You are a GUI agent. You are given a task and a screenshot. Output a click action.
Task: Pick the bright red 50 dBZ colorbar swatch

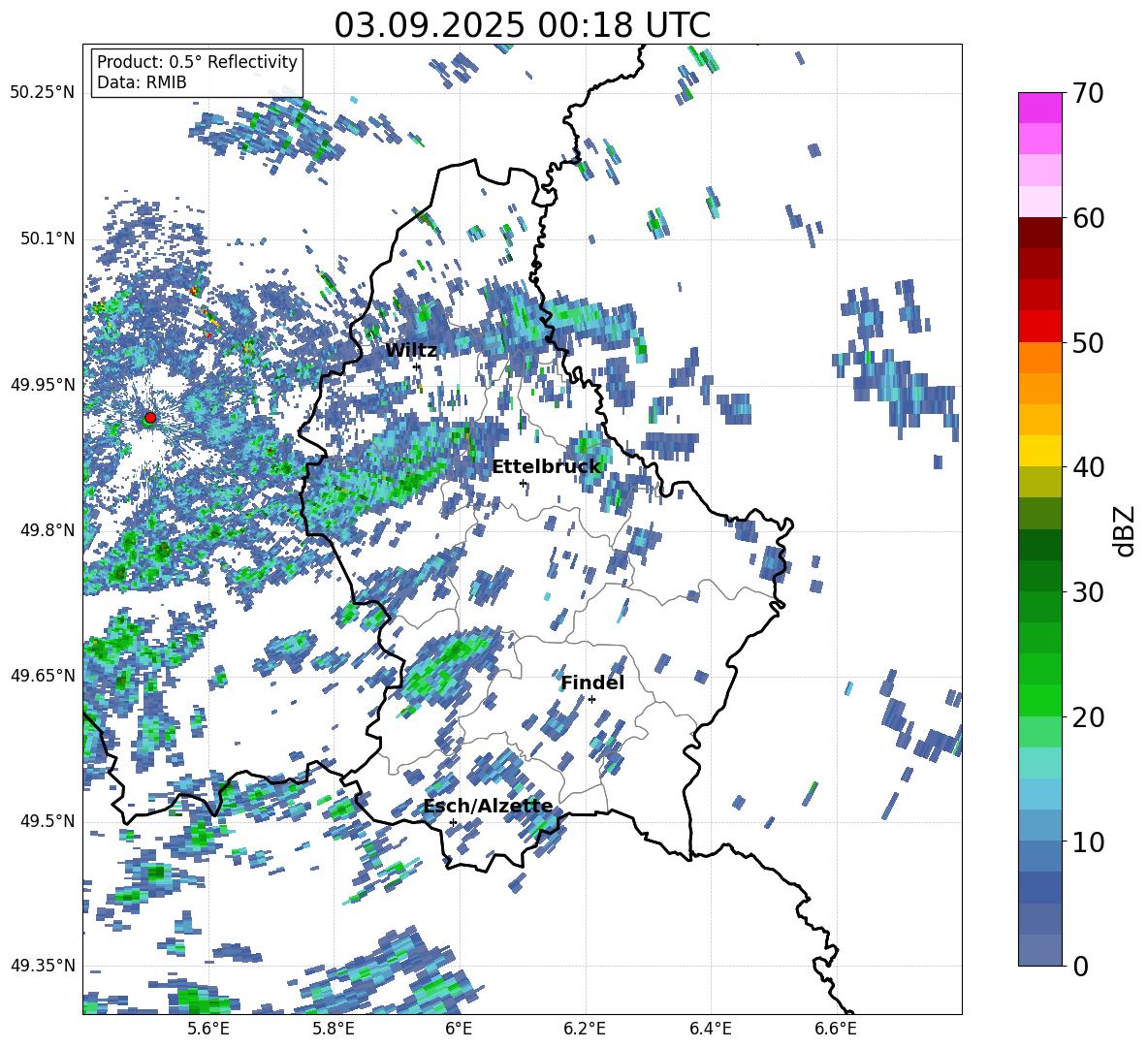pos(1039,327)
